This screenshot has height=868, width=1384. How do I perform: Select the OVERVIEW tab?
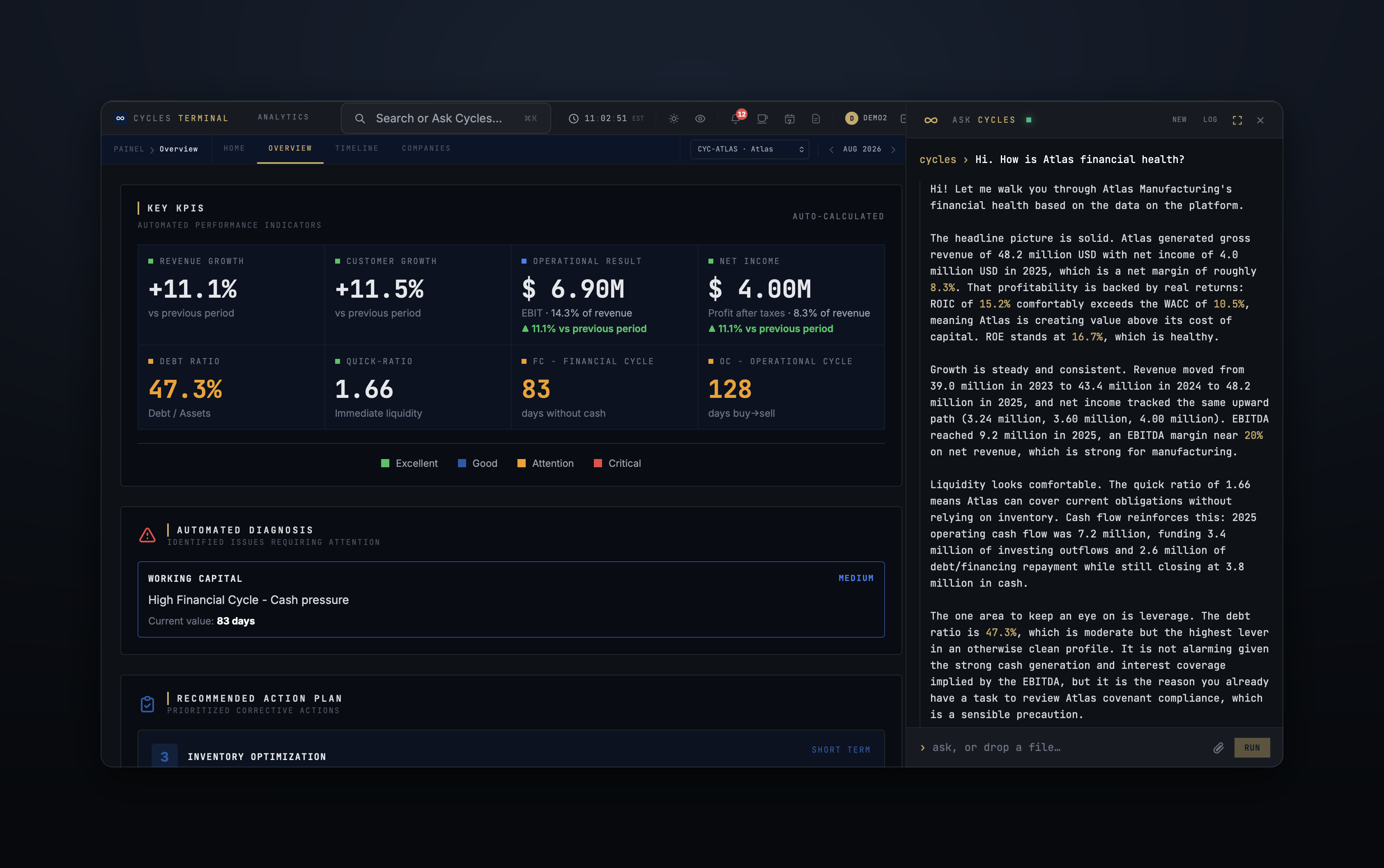coord(290,148)
